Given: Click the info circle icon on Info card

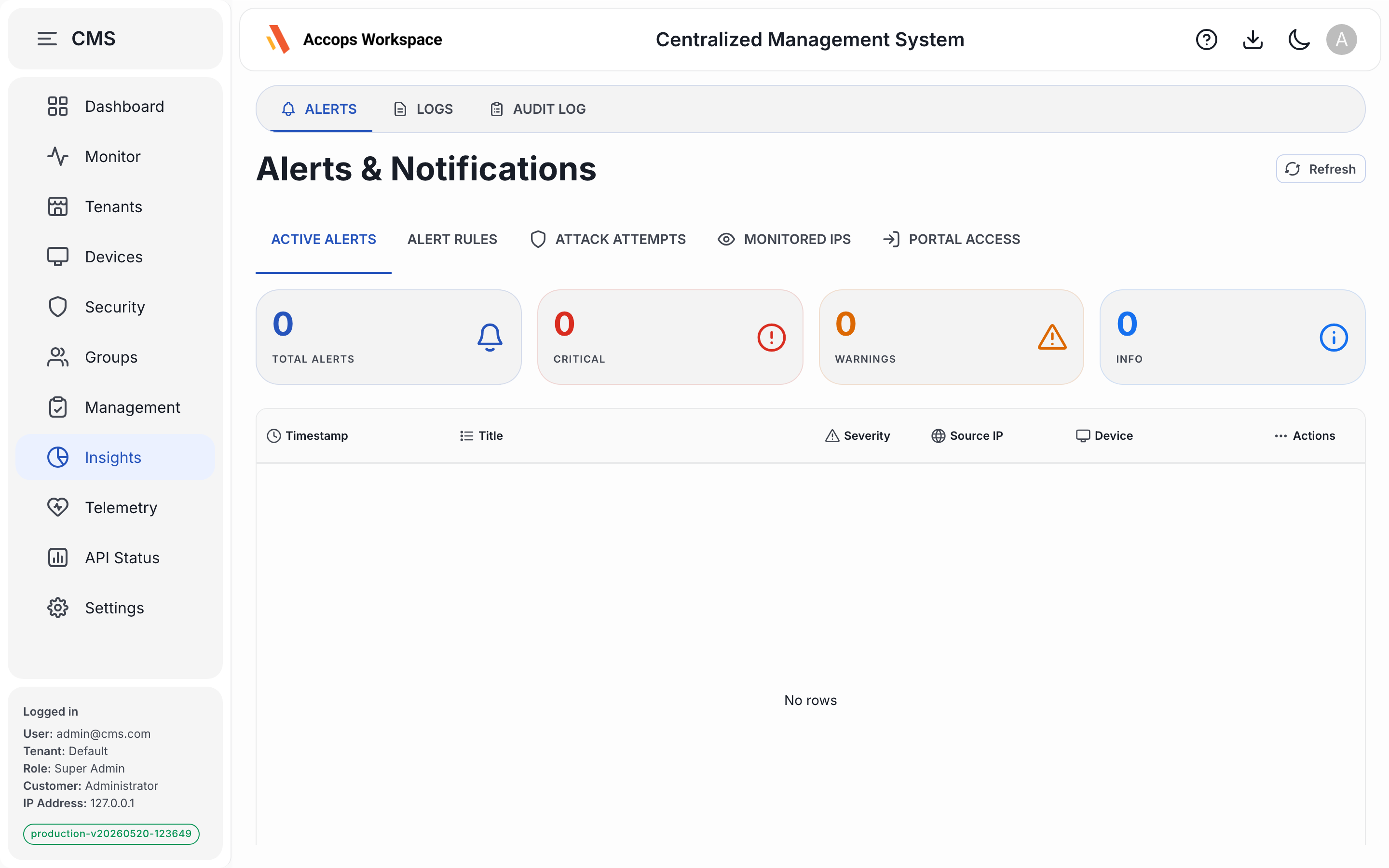Looking at the screenshot, I should point(1334,338).
